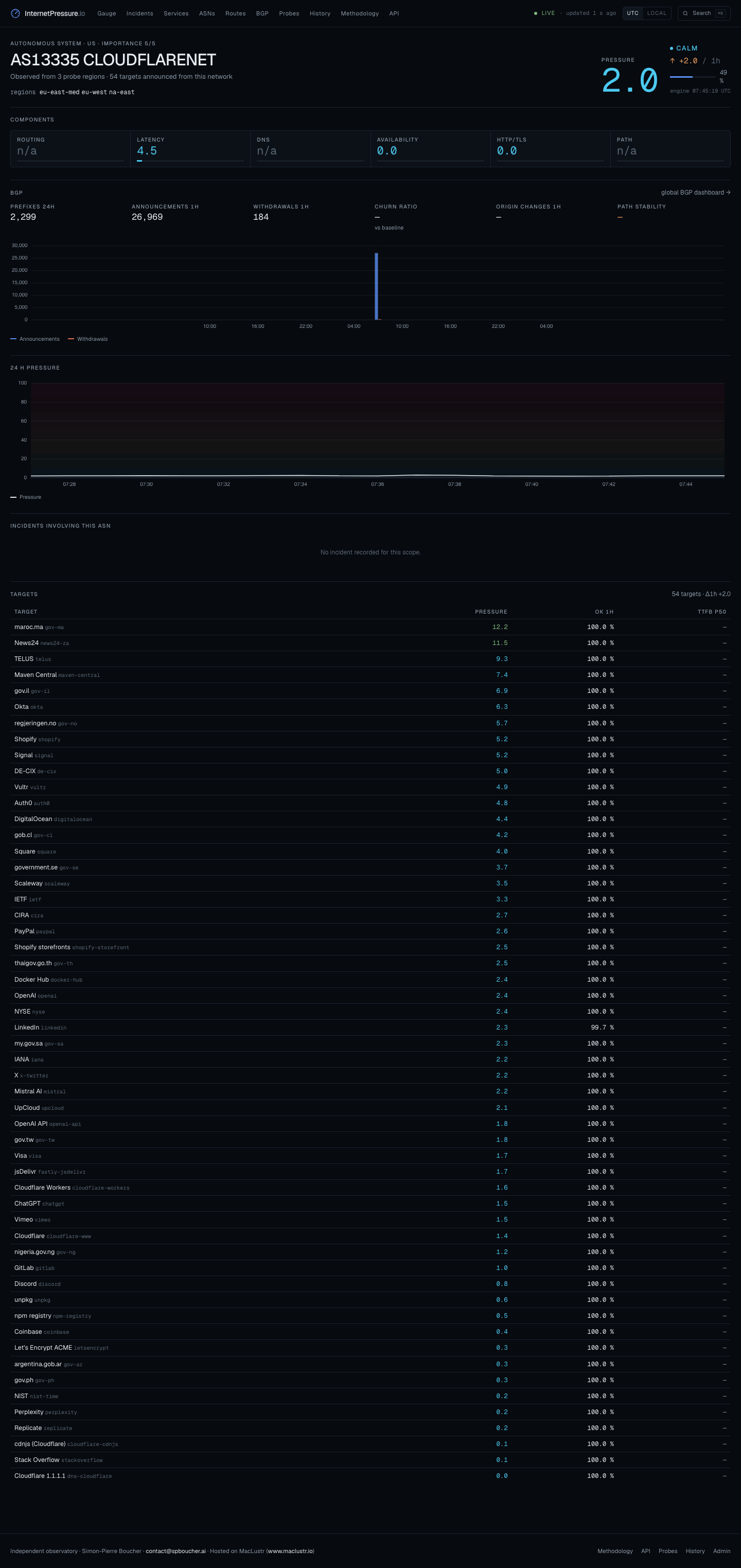
Task: Open footer Methodology link
Action: (x=615, y=1551)
